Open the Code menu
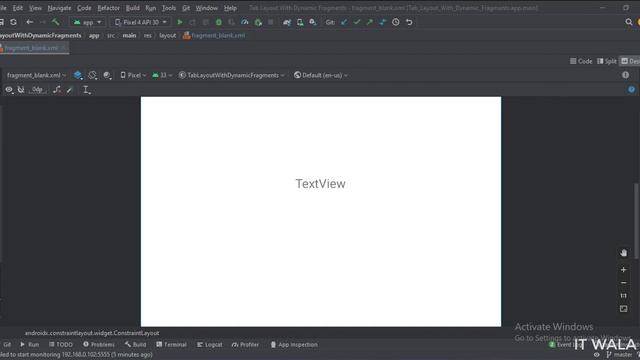 point(84,8)
